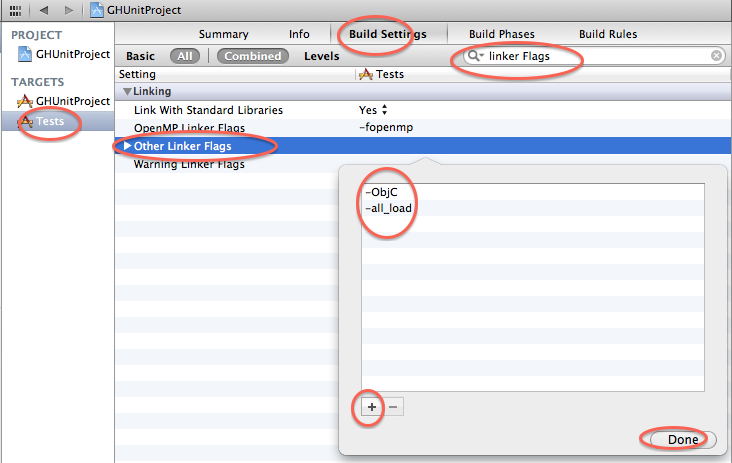
Task: Click the search magnifier icon in filter field
Action: (x=473, y=56)
